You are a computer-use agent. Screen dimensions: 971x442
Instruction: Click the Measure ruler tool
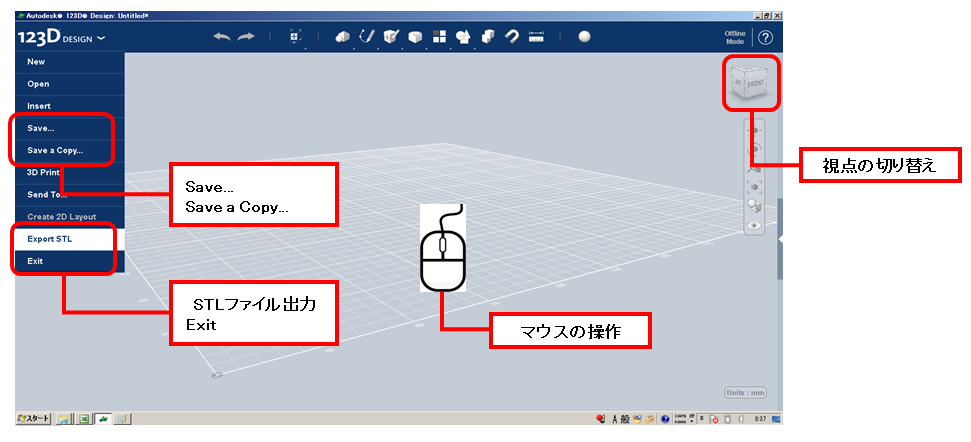pos(536,37)
